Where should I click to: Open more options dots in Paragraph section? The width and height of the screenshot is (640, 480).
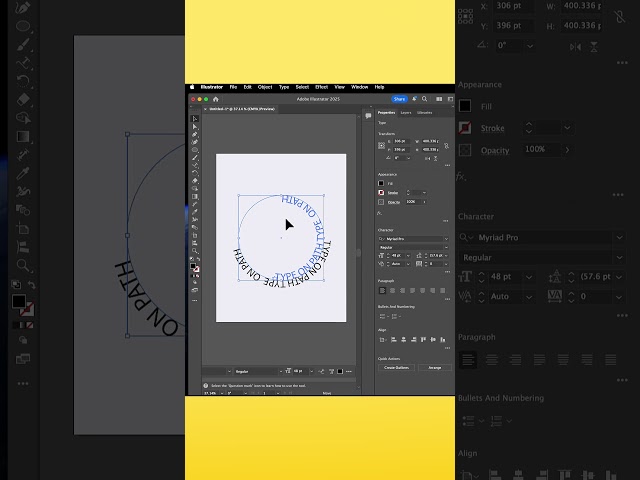(x=447, y=299)
